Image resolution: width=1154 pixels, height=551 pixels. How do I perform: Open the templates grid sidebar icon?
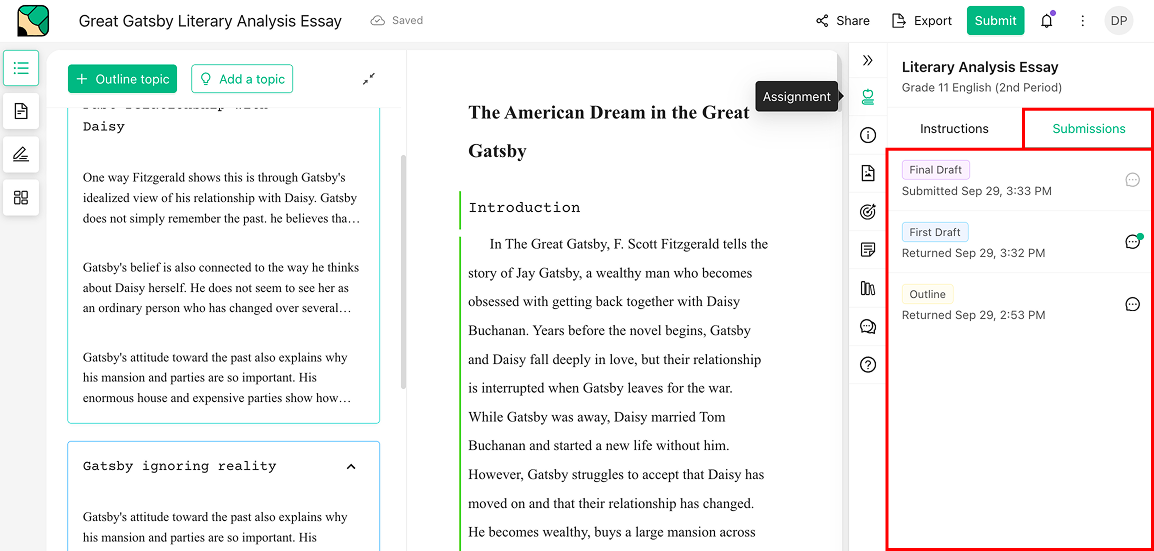point(21,197)
